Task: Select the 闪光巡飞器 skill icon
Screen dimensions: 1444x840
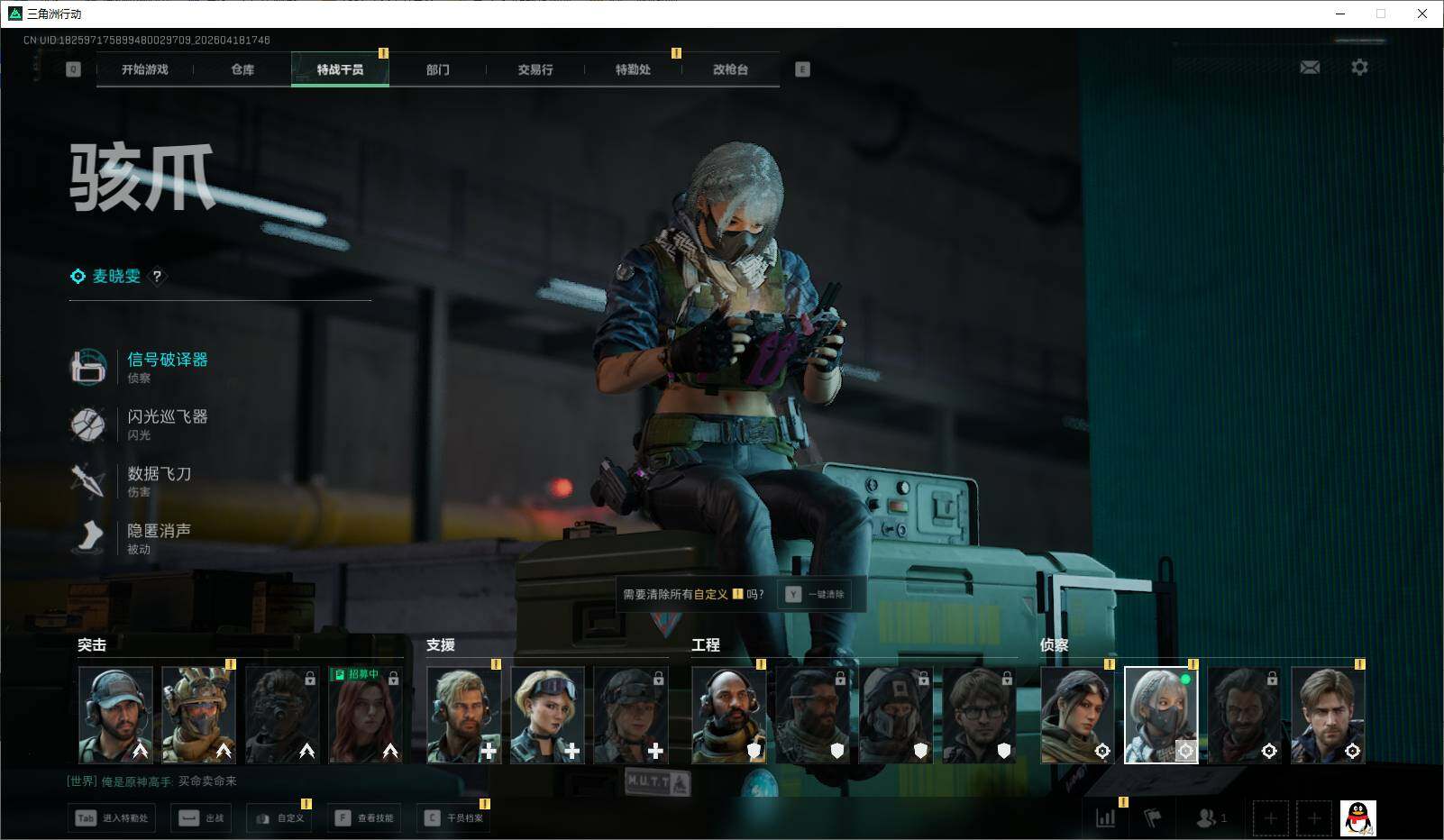Action: pos(88,424)
